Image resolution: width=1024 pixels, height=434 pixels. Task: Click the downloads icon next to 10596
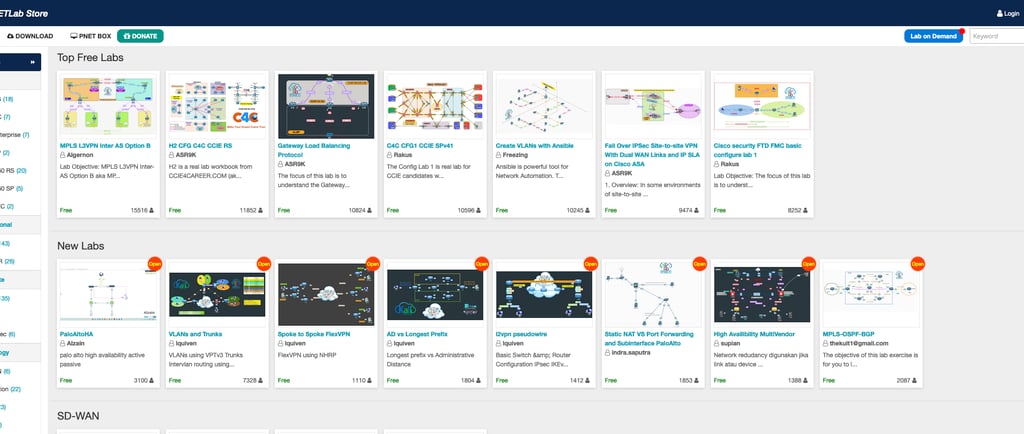(x=479, y=210)
